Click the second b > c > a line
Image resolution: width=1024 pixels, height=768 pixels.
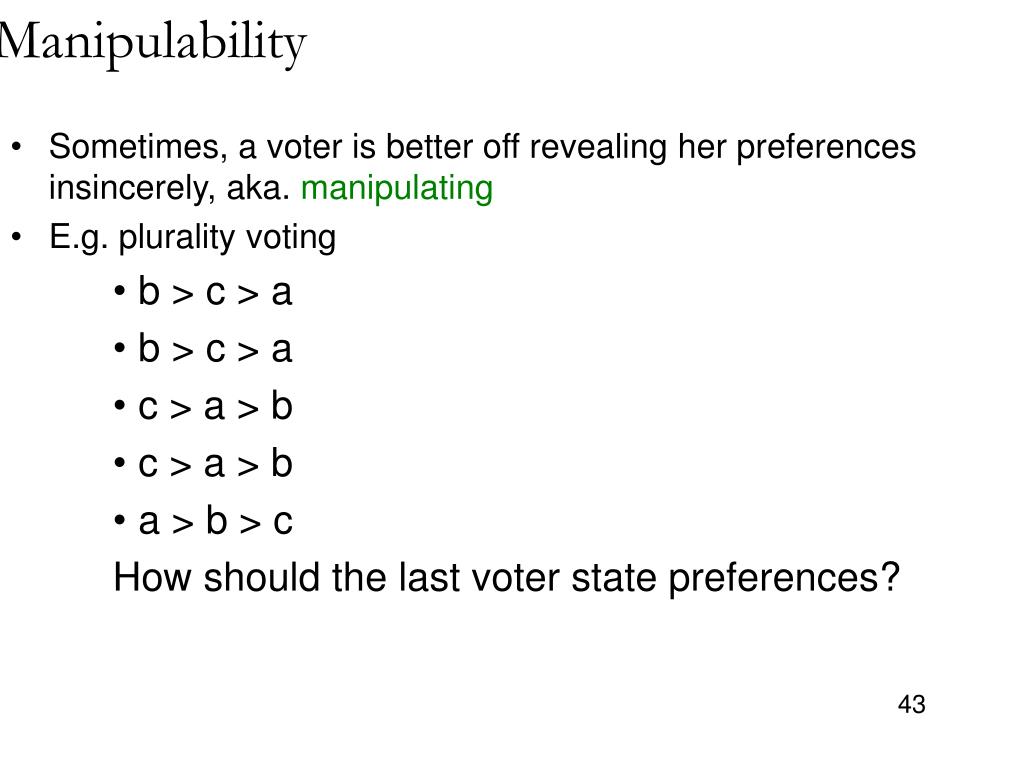pyautogui.click(x=215, y=349)
